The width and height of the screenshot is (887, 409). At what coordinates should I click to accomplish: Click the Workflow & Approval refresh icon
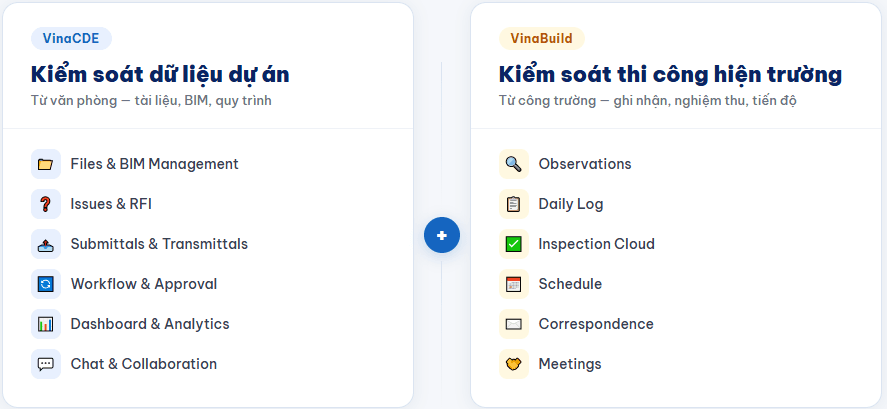[x=46, y=284]
